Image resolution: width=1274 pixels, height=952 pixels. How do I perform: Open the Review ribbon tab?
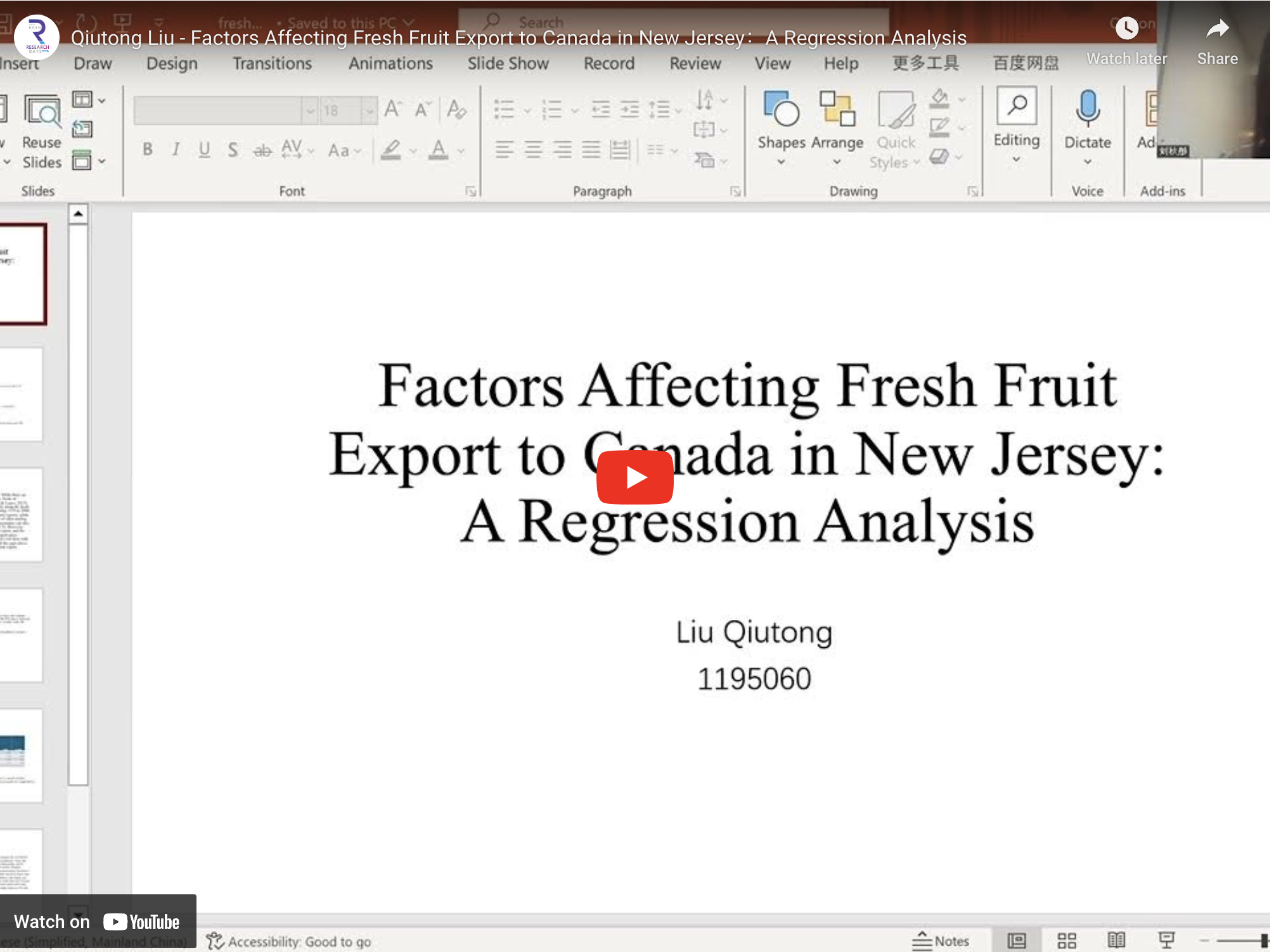695,63
